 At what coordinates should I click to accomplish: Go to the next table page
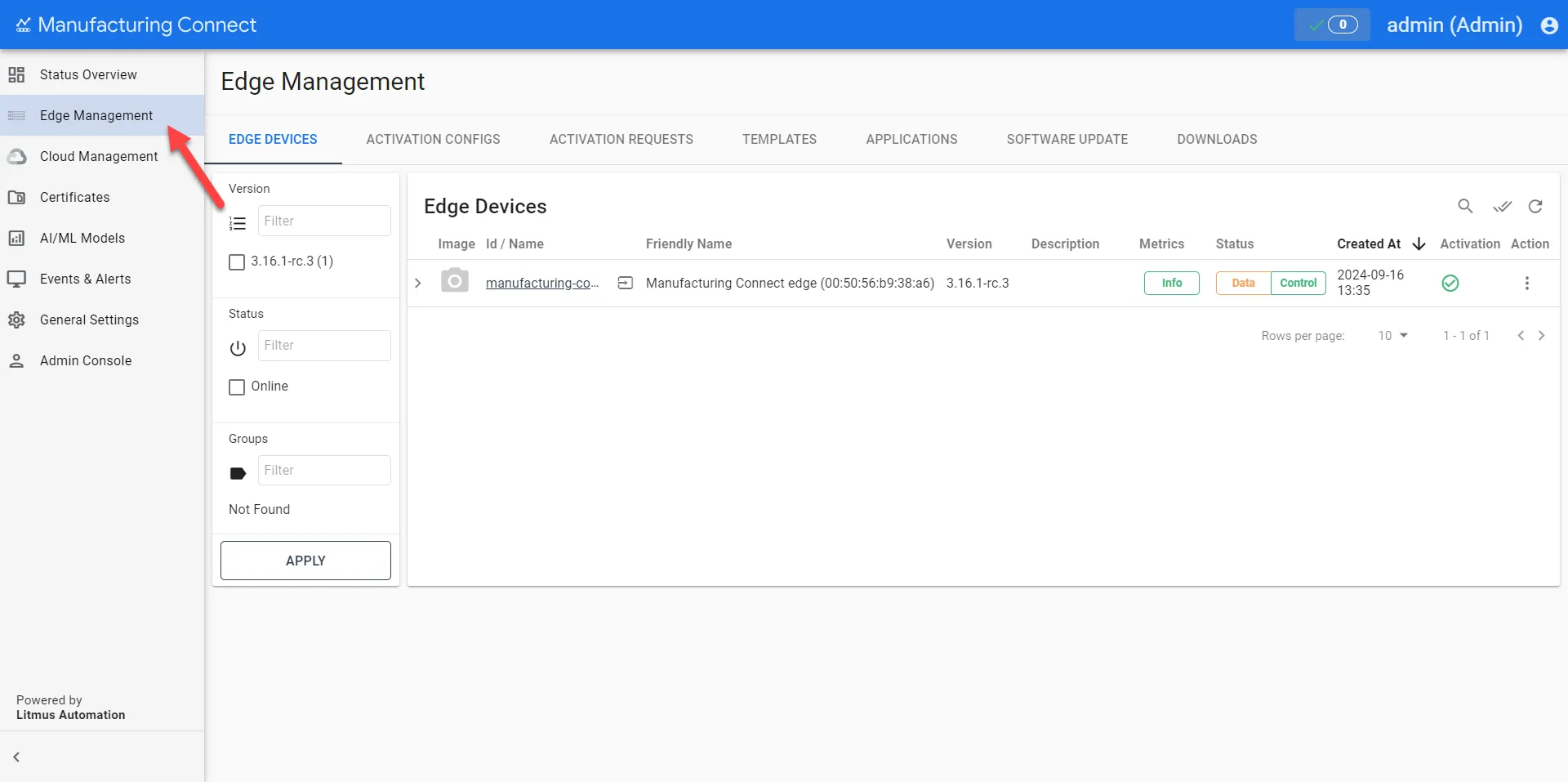[1541, 336]
